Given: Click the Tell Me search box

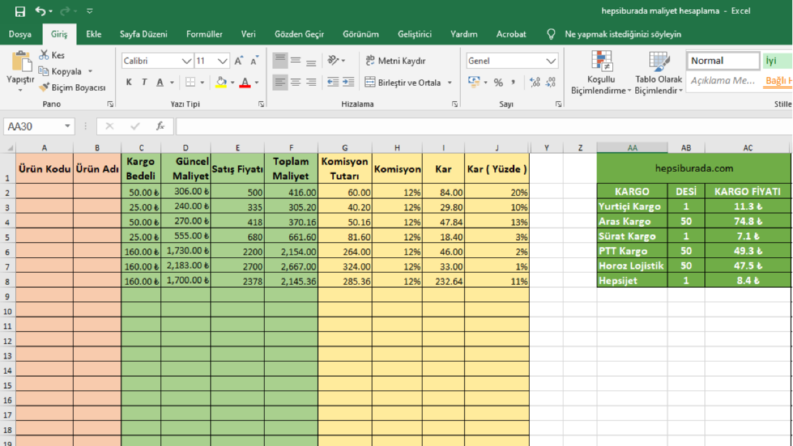Looking at the screenshot, I should [622, 34].
